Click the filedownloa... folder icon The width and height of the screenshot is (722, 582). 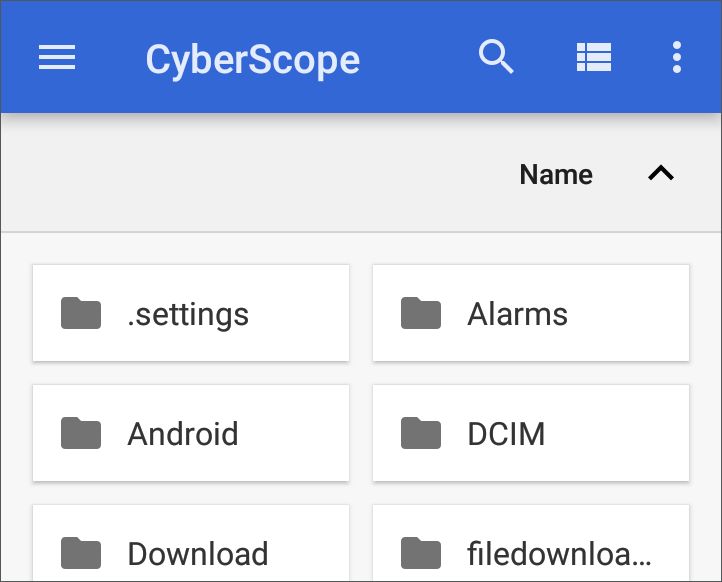click(421, 553)
